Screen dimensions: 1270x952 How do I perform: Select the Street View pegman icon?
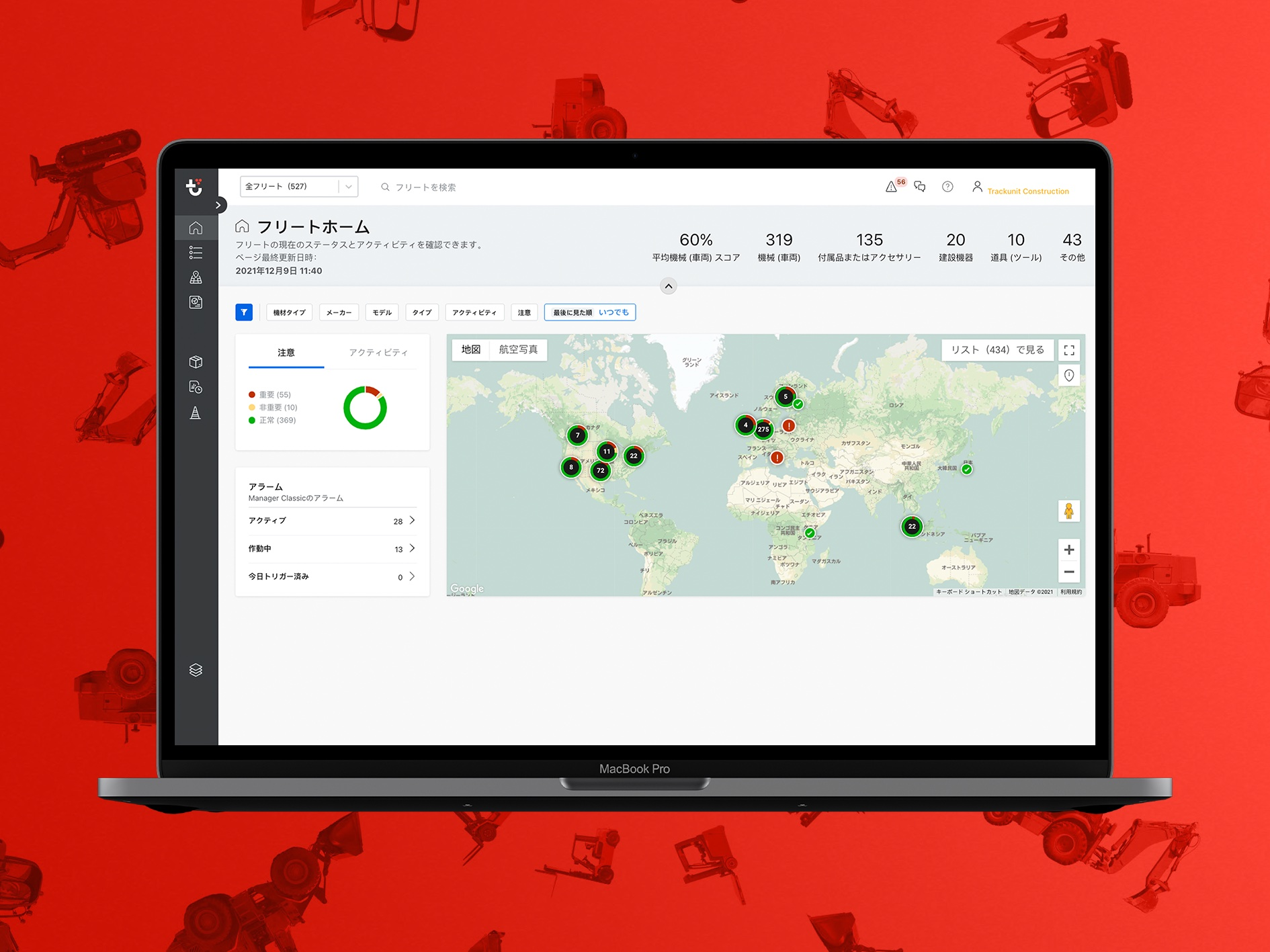point(1068,511)
